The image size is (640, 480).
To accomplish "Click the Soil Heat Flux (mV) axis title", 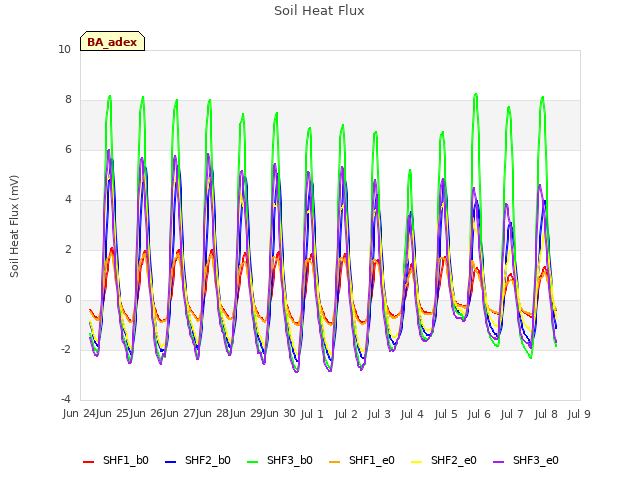I will click(x=14, y=226).
